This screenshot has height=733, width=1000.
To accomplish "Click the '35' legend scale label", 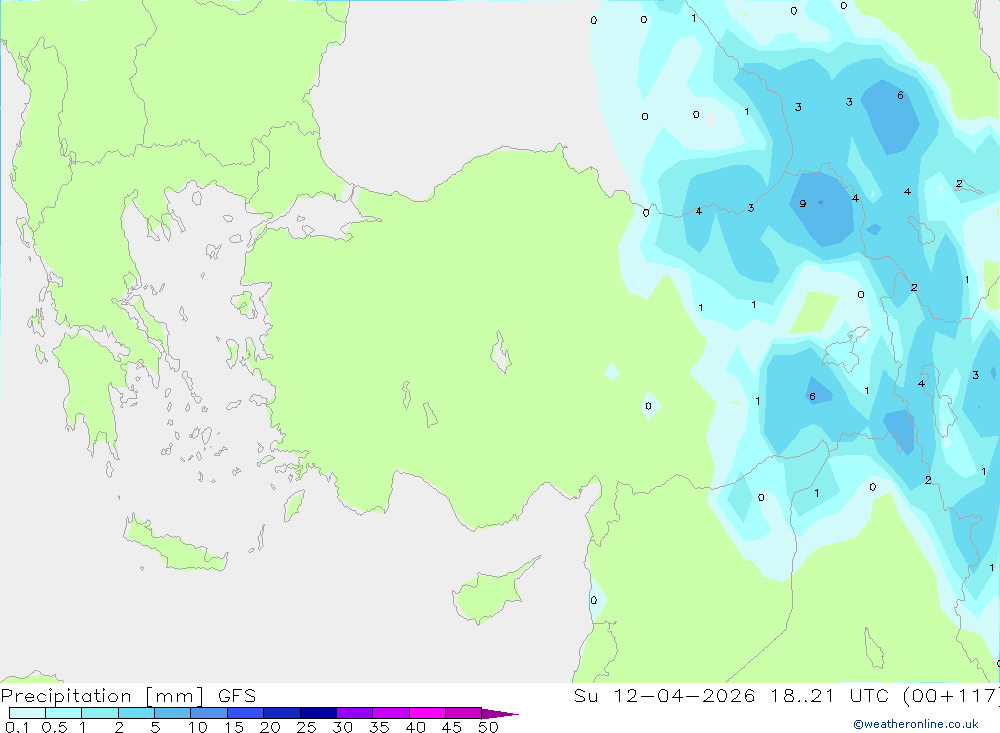I will coord(379,727).
